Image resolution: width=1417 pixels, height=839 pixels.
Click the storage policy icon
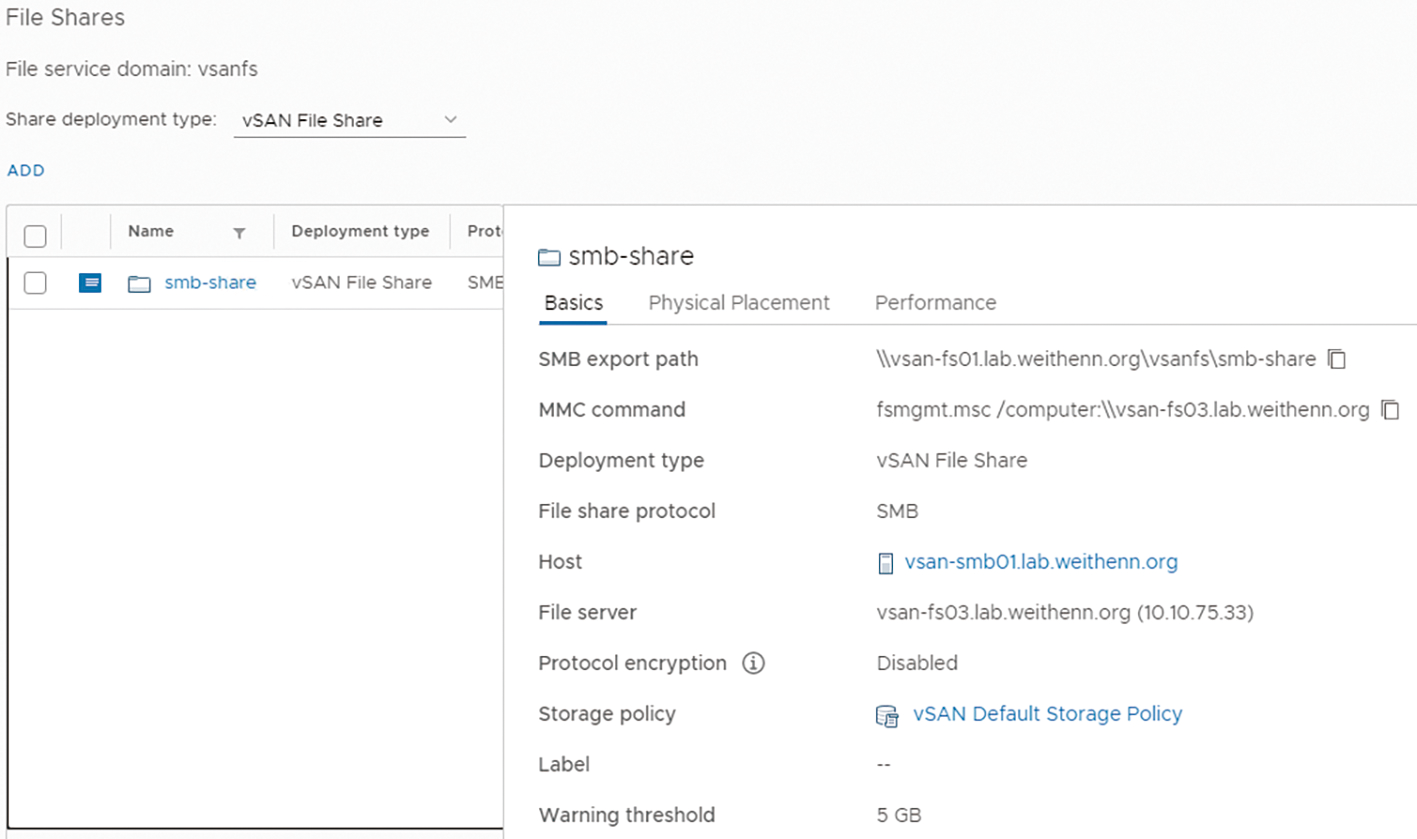[887, 715]
